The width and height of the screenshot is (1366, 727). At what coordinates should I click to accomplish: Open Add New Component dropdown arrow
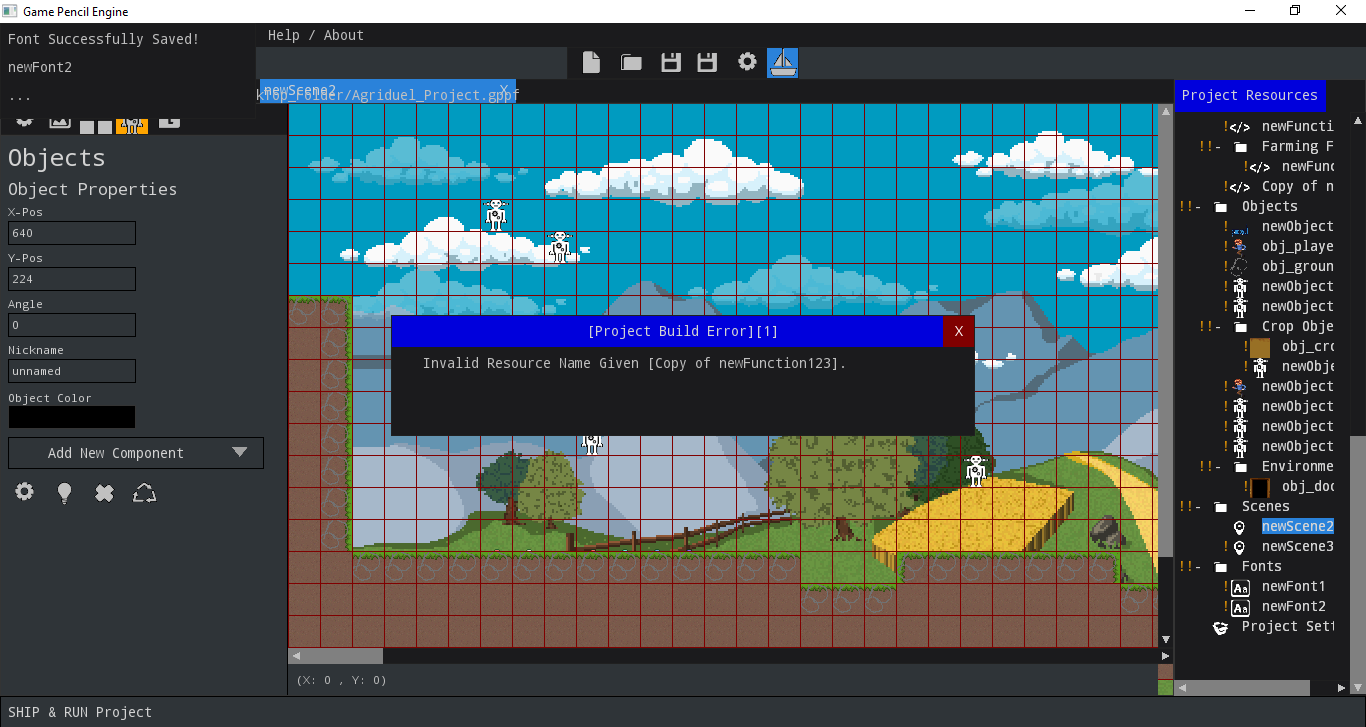coord(240,452)
